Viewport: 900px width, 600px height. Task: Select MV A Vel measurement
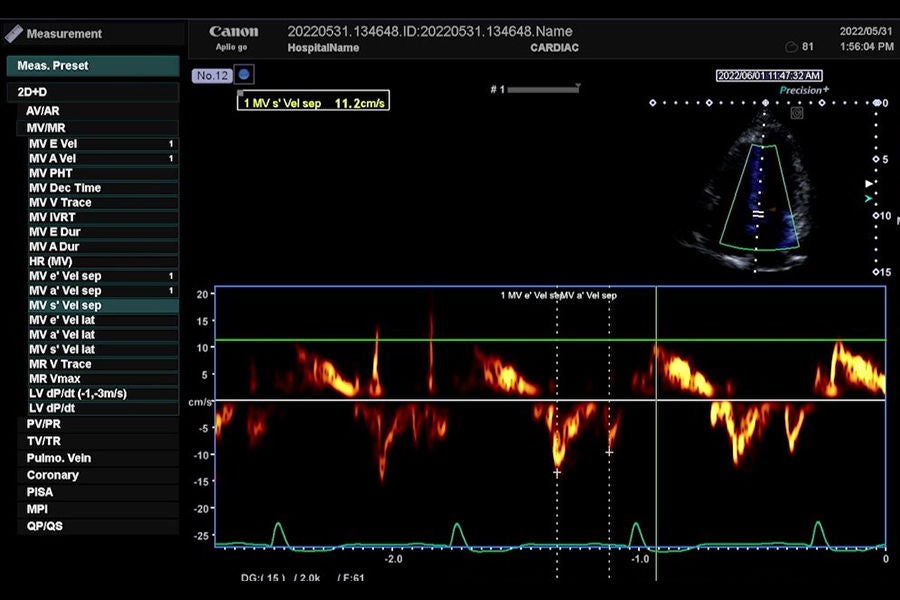coord(103,158)
